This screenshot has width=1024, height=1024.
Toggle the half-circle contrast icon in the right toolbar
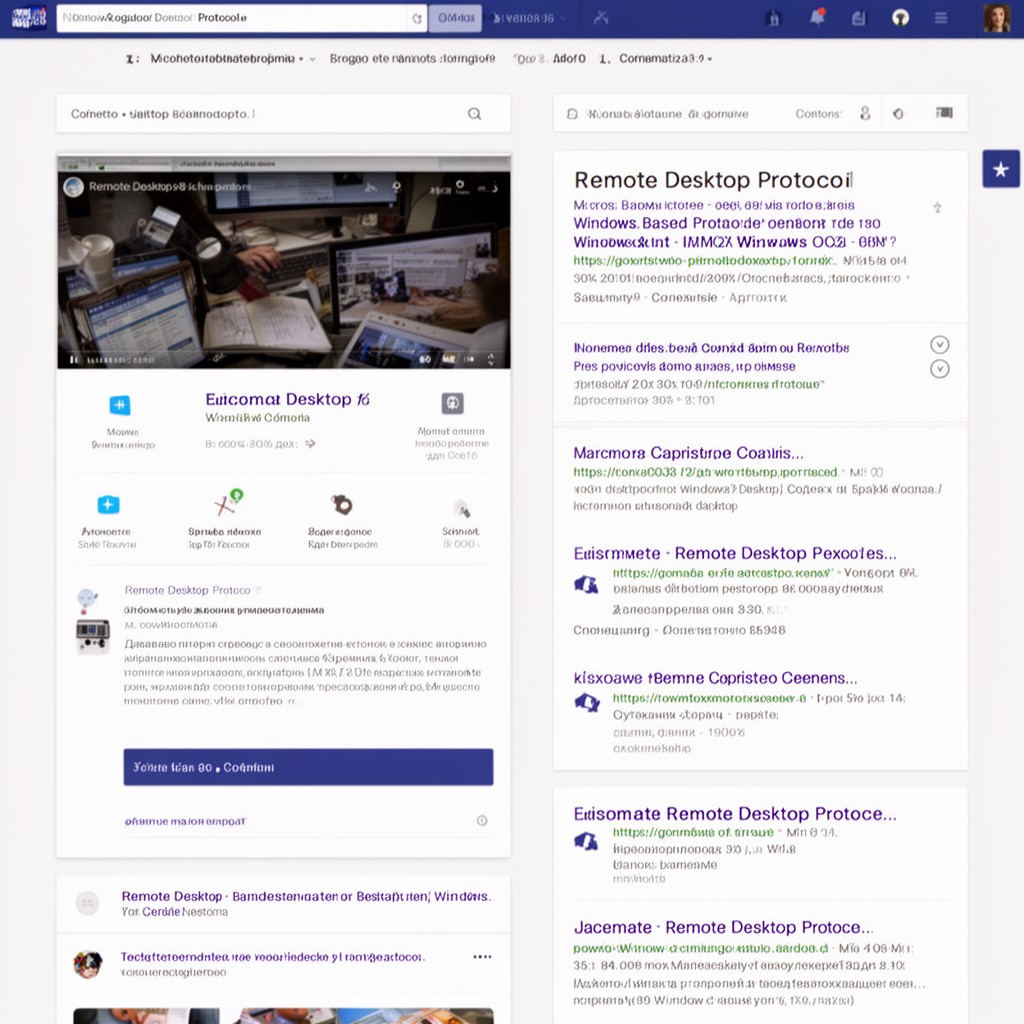pos(899,114)
